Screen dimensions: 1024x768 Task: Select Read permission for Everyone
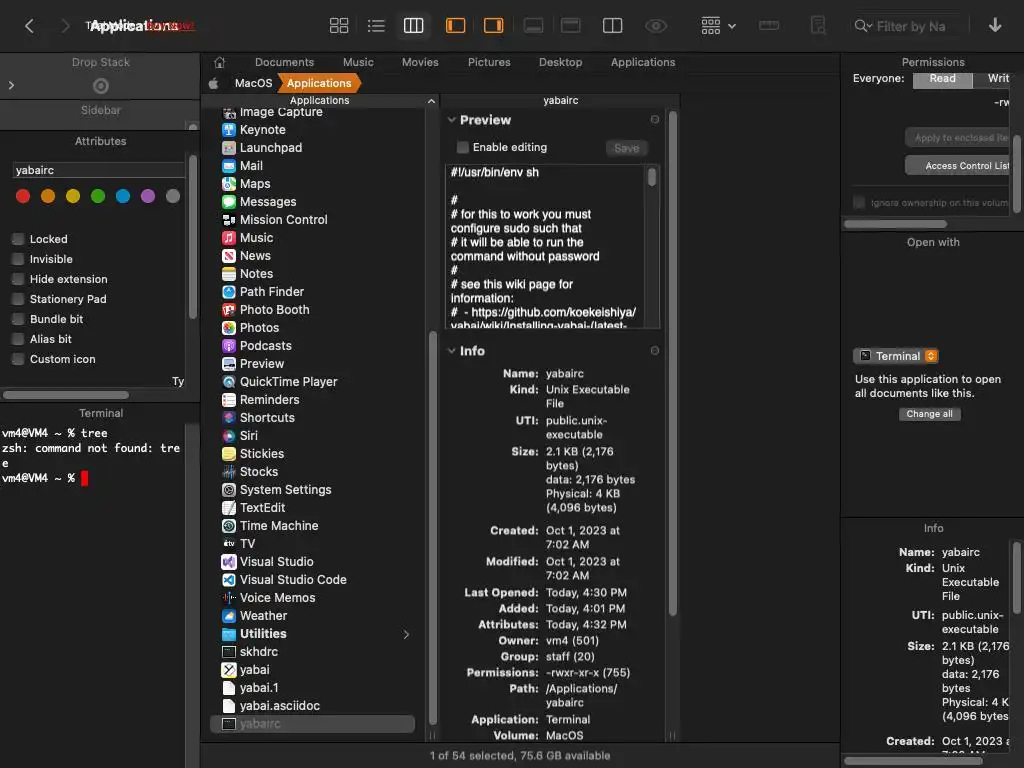tap(942, 78)
